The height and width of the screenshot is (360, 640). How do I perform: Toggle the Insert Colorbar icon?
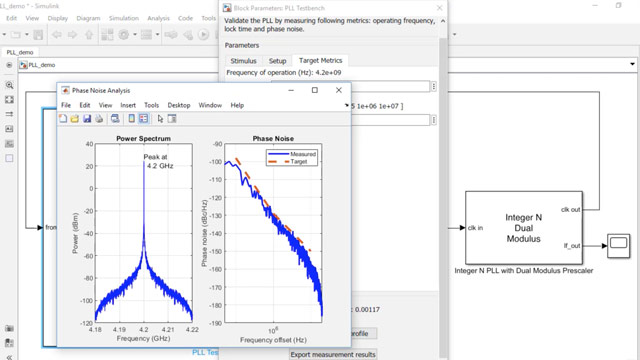click(131, 119)
